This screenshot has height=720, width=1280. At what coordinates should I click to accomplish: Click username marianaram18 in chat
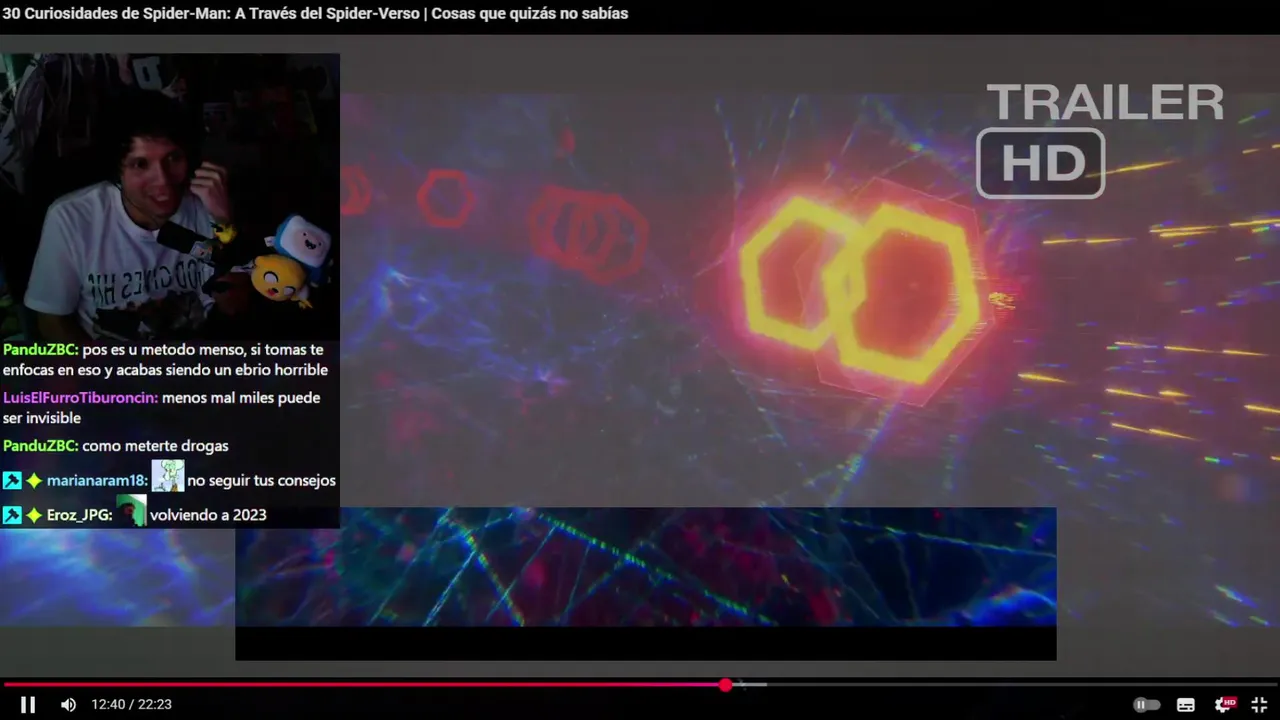pos(97,481)
